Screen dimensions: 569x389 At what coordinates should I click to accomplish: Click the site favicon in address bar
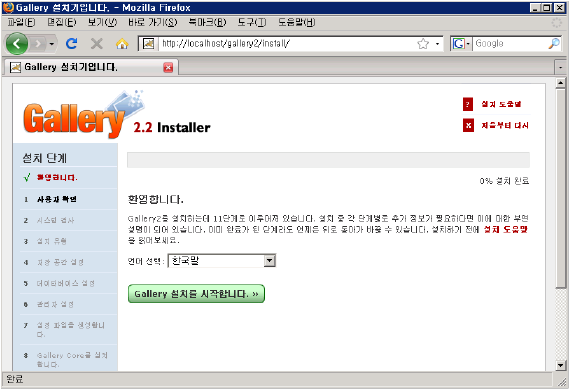148,44
